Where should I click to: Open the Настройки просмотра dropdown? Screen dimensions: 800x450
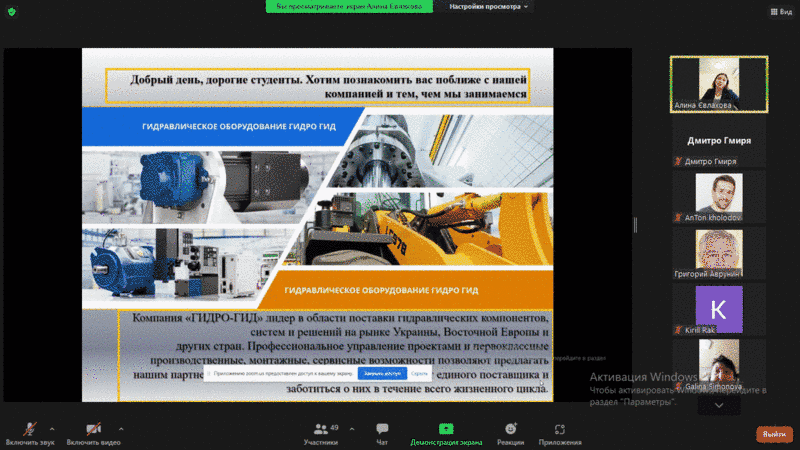pos(488,7)
